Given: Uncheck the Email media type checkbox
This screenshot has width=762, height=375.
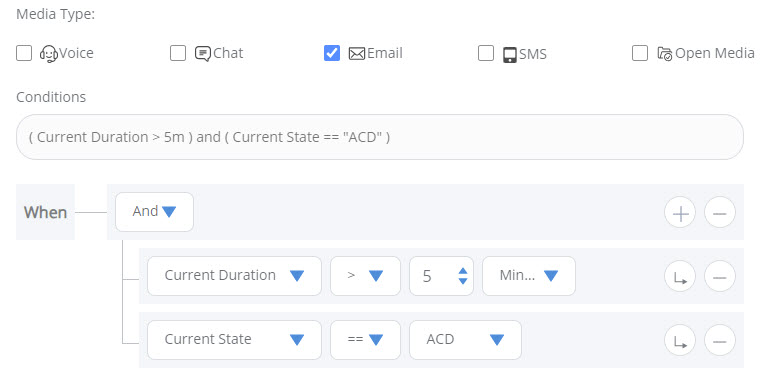Looking at the screenshot, I should pos(332,53).
